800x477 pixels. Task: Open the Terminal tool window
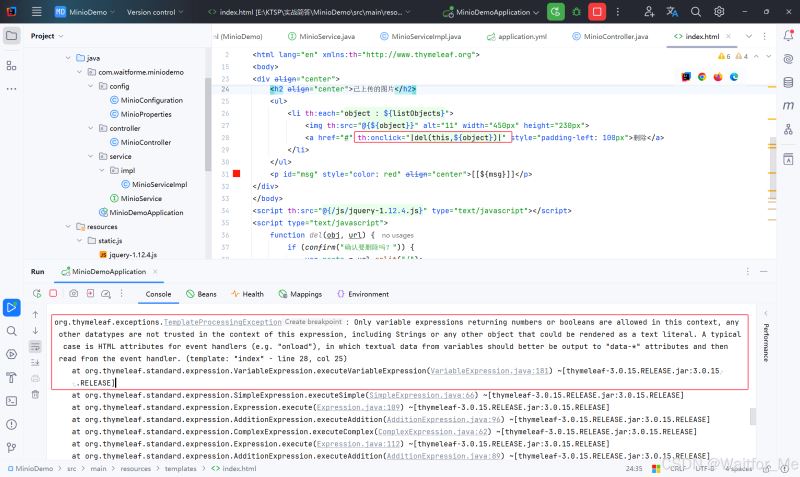[x=11, y=401]
